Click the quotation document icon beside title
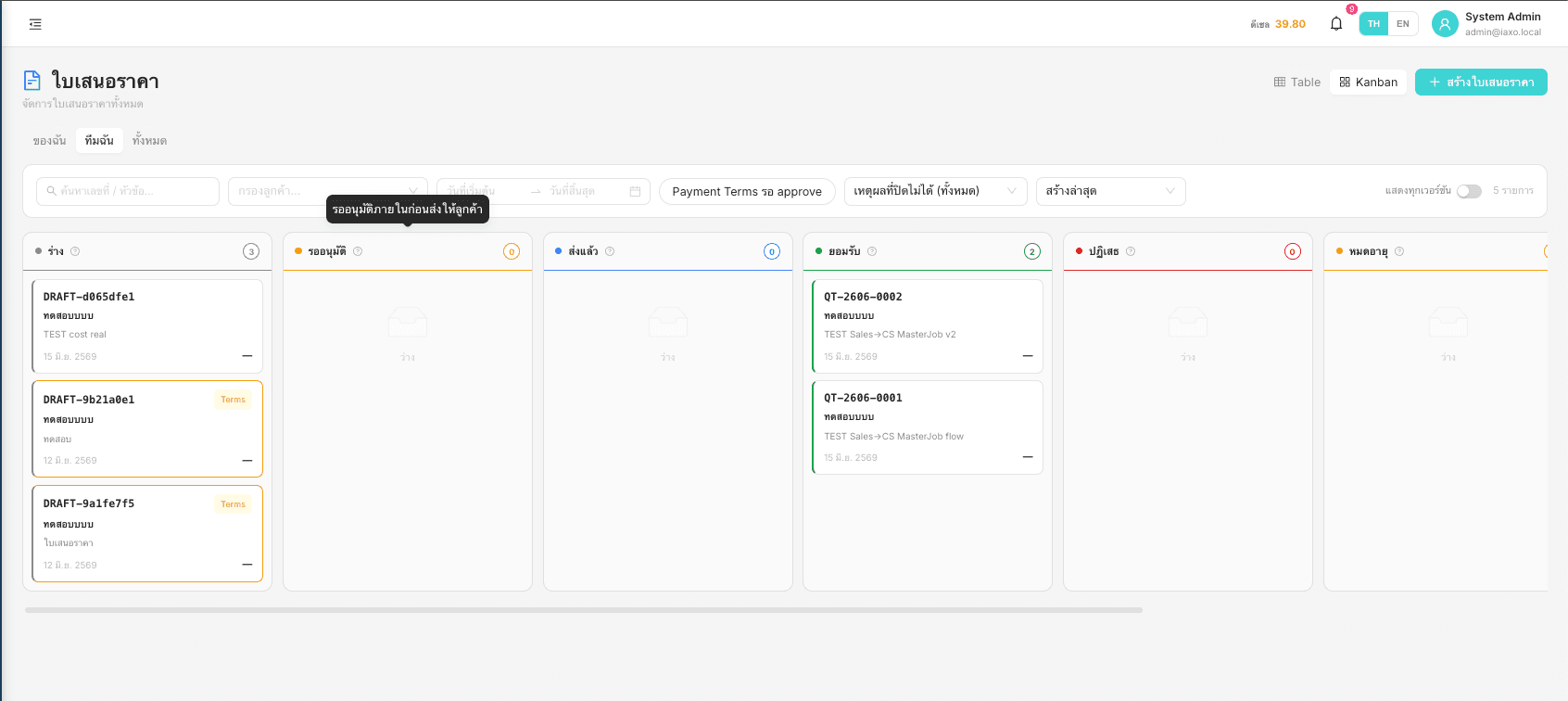Viewport: 1568px width, 701px height. point(32,81)
